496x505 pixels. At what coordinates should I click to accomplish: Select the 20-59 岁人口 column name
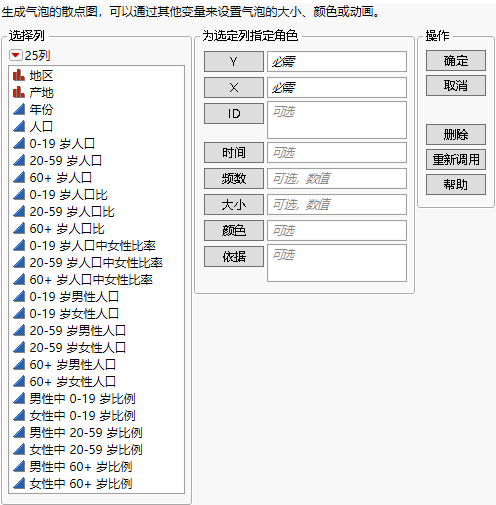pos(66,160)
